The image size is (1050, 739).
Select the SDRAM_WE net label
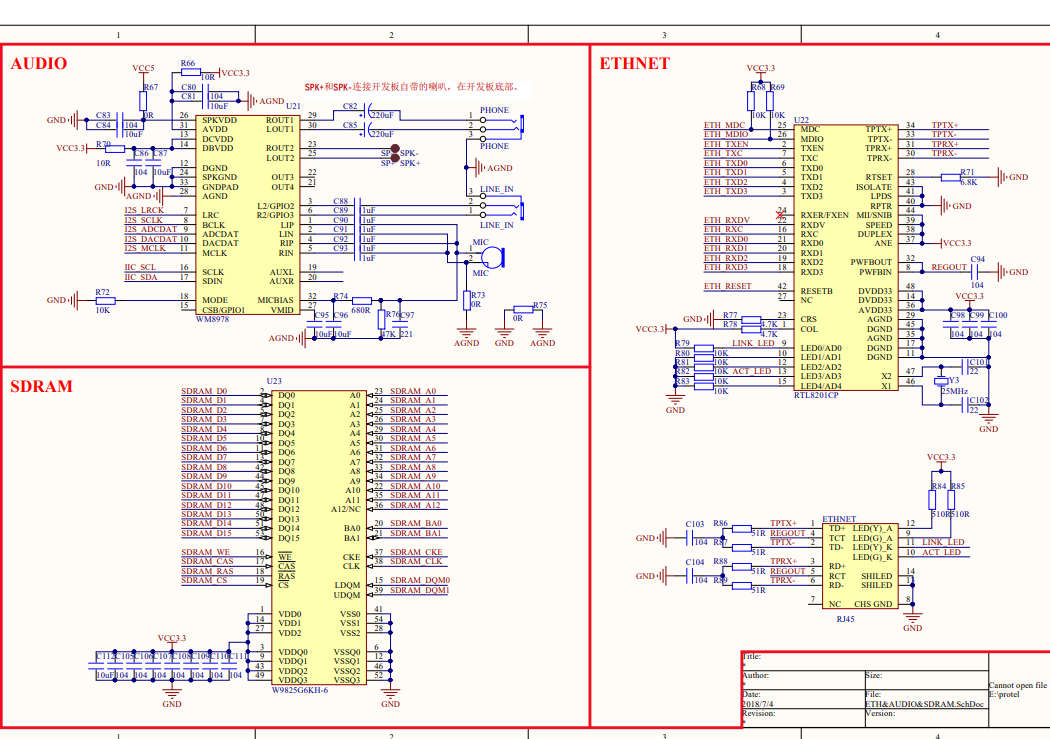tap(206, 552)
